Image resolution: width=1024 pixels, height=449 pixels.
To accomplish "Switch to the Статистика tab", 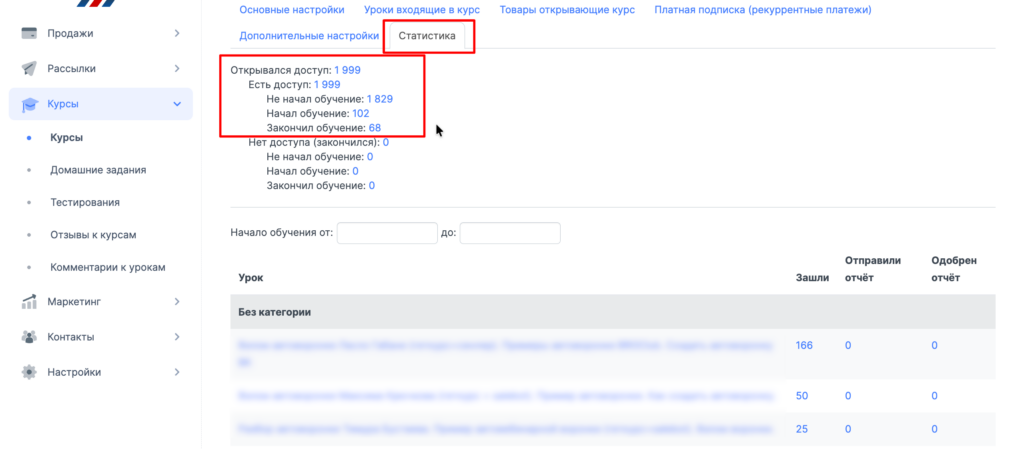I will tap(427, 36).
